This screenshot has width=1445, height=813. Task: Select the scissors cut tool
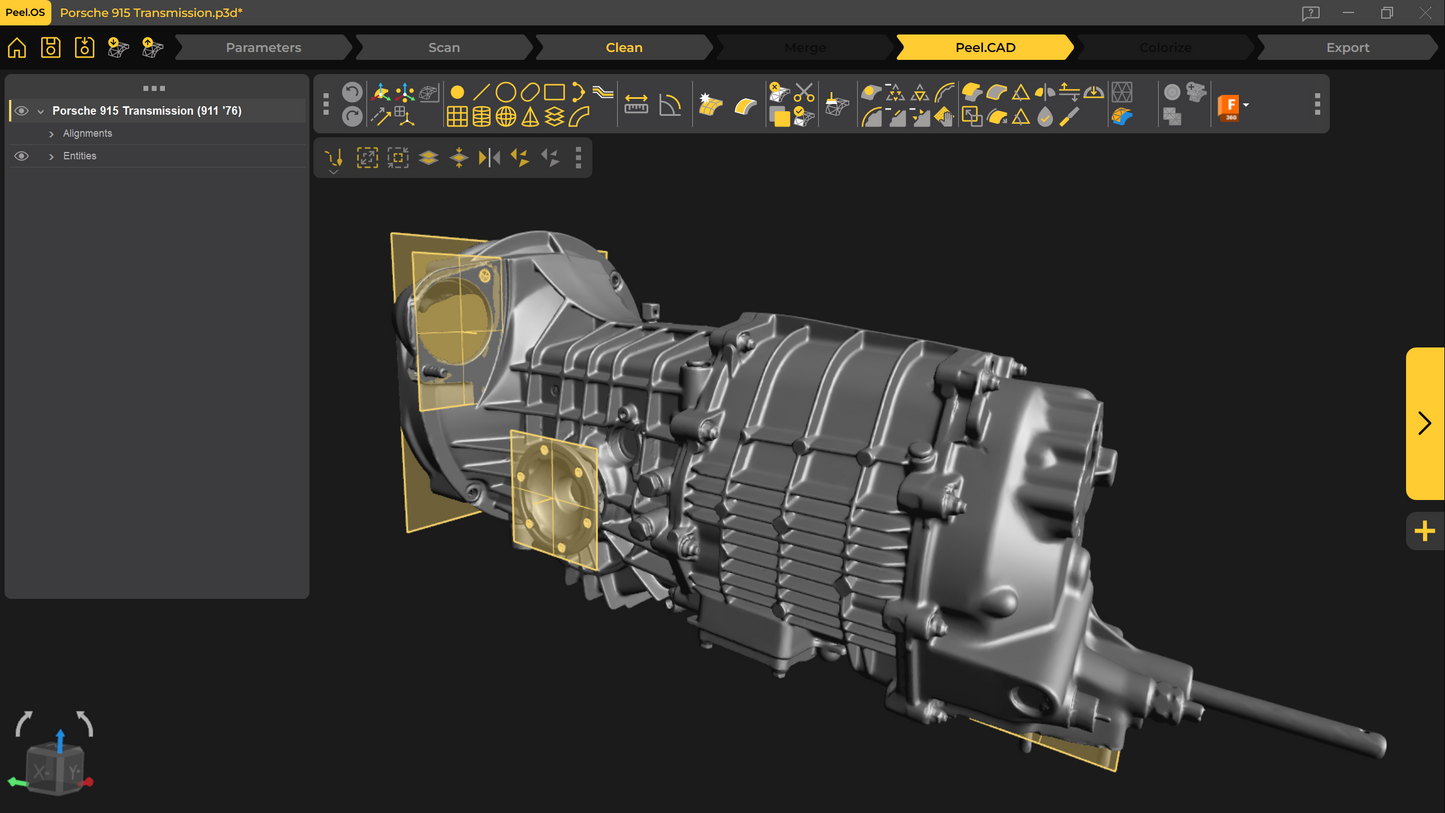pos(804,93)
